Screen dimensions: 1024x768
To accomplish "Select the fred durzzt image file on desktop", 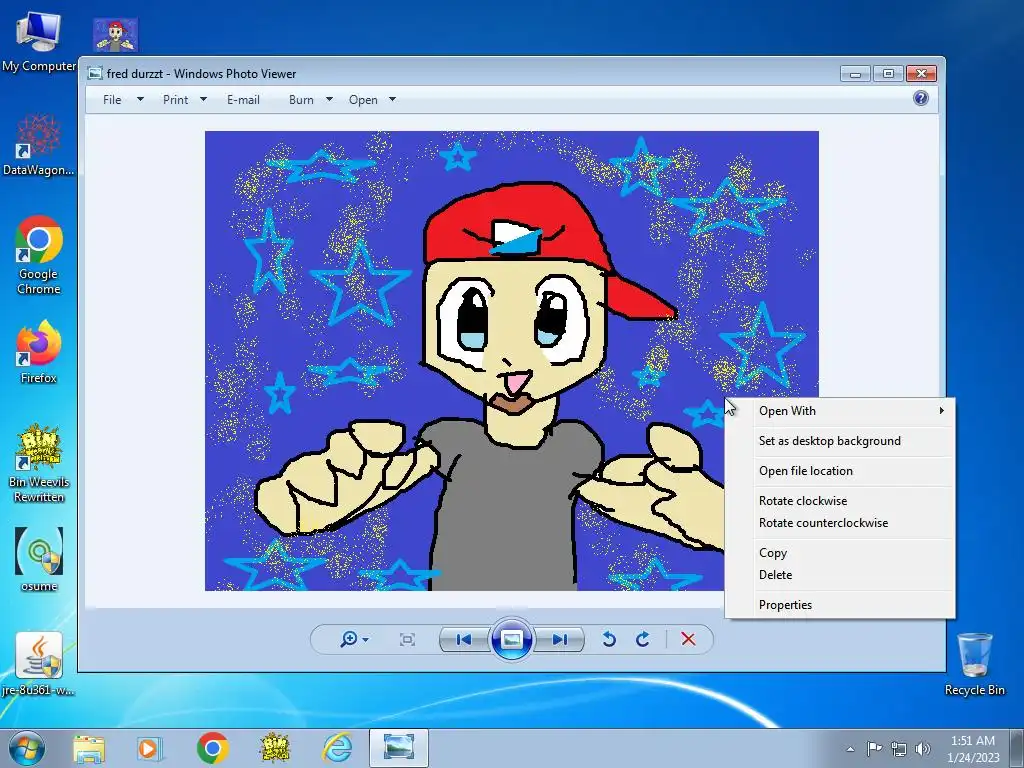I will click(x=115, y=35).
